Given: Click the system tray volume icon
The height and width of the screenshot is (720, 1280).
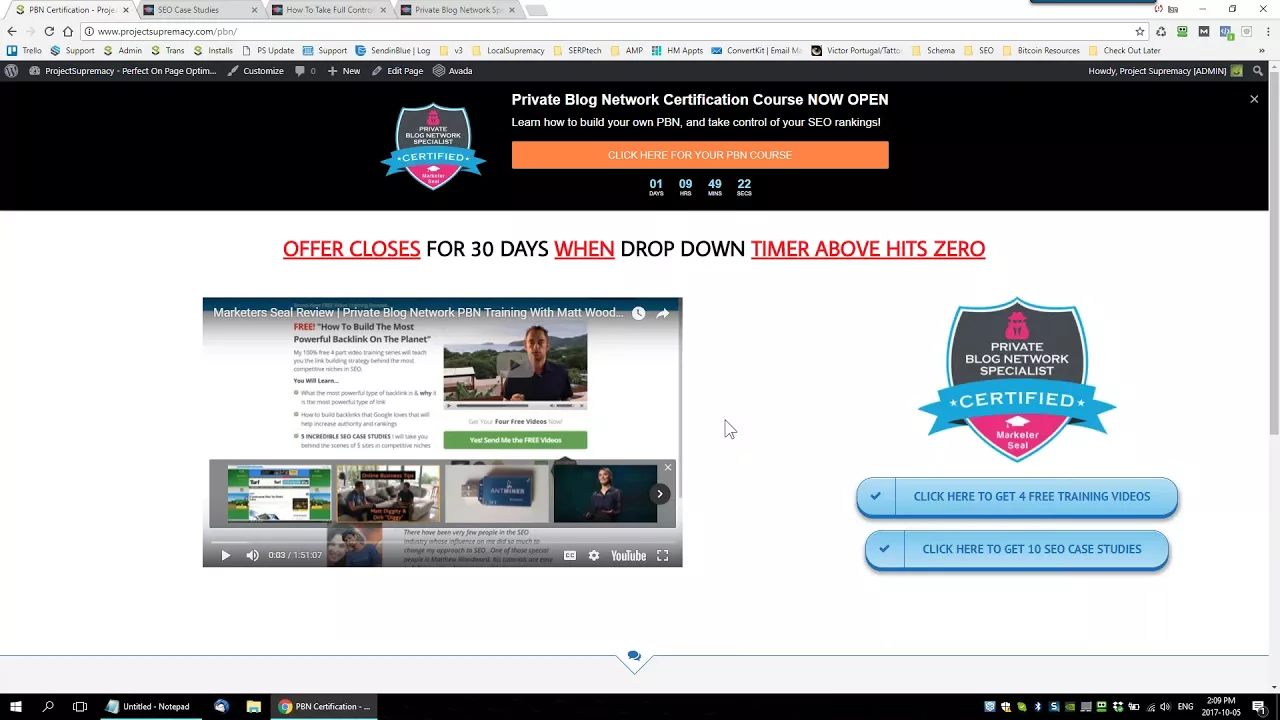Looking at the screenshot, I should click(x=1165, y=707).
